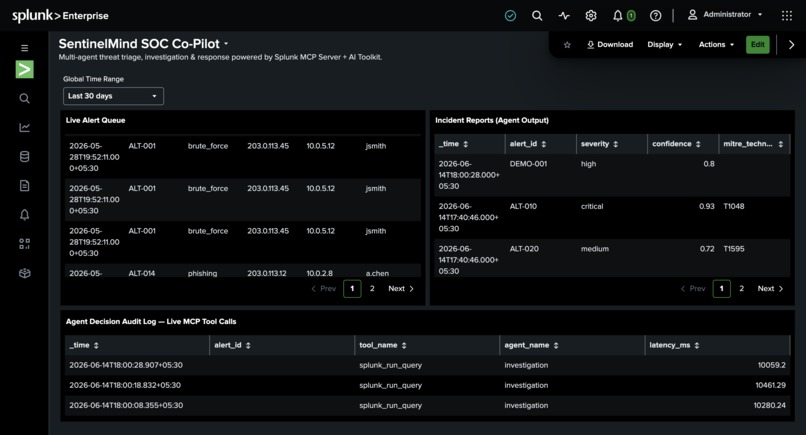806x435 pixels.
Task: Open the activity pulse icon
Action: [564, 16]
